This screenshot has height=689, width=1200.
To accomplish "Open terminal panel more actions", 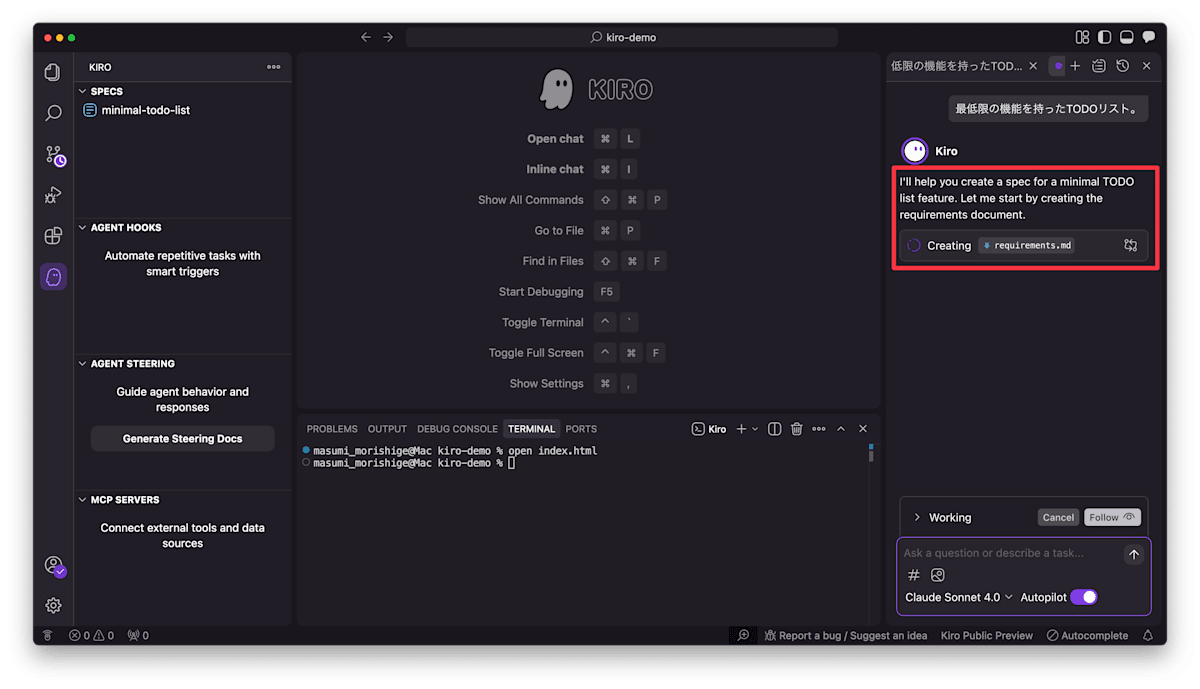I will point(819,429).
